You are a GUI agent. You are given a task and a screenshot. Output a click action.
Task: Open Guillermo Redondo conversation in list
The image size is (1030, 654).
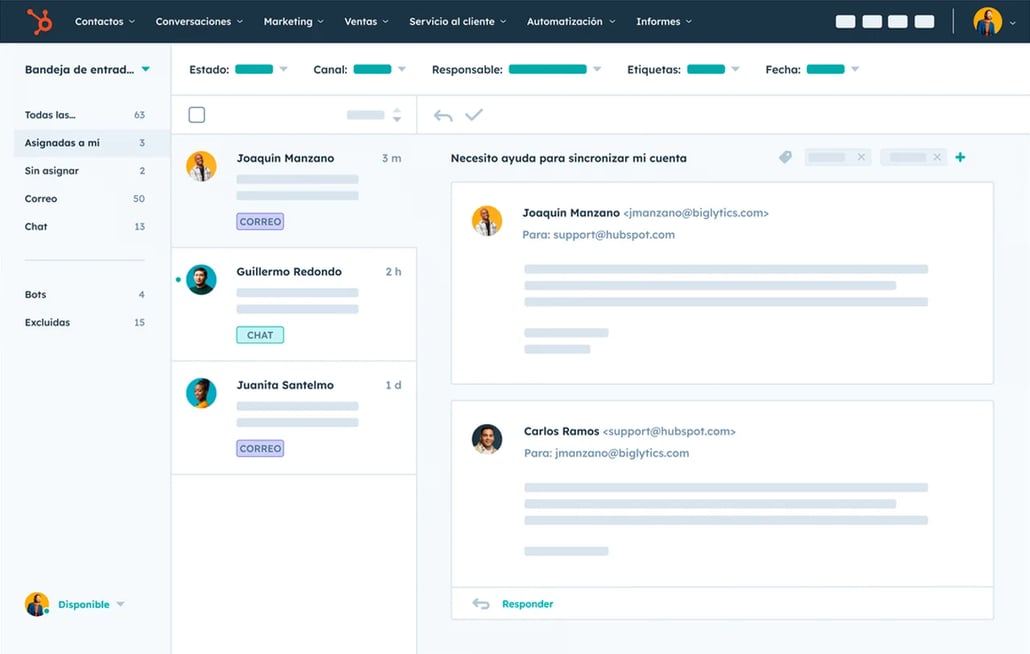[x=294, y=305]
